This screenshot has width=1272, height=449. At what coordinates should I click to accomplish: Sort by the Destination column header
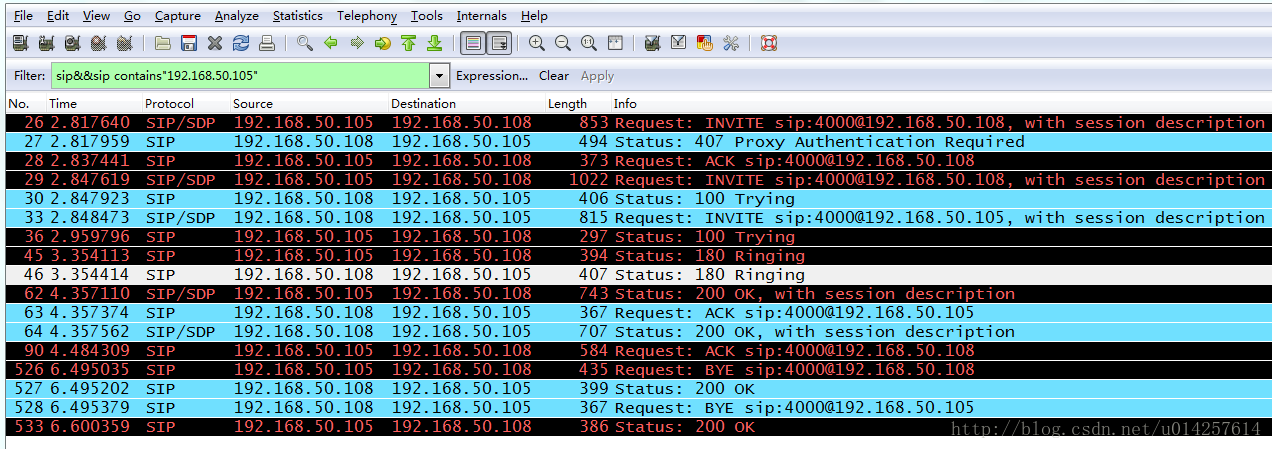point(466,104)
